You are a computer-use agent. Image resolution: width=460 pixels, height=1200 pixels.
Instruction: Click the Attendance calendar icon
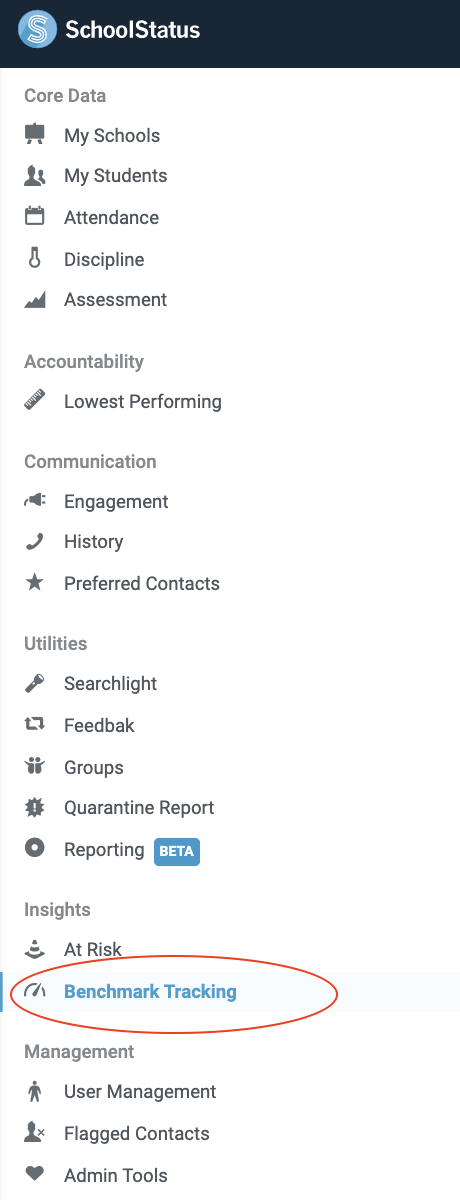(35, 217)
